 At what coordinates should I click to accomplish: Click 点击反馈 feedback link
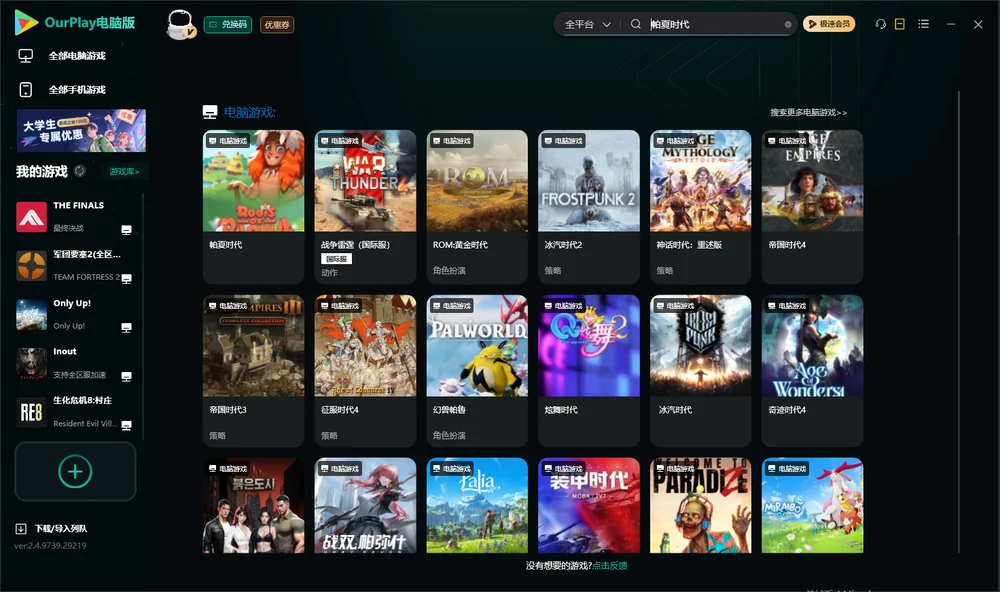(610, 566)
